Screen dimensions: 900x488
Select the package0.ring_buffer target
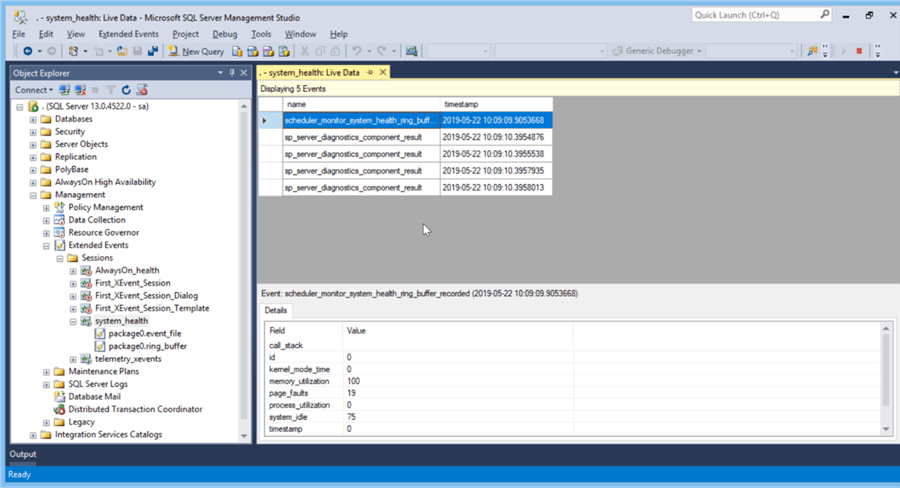(148, 346)
